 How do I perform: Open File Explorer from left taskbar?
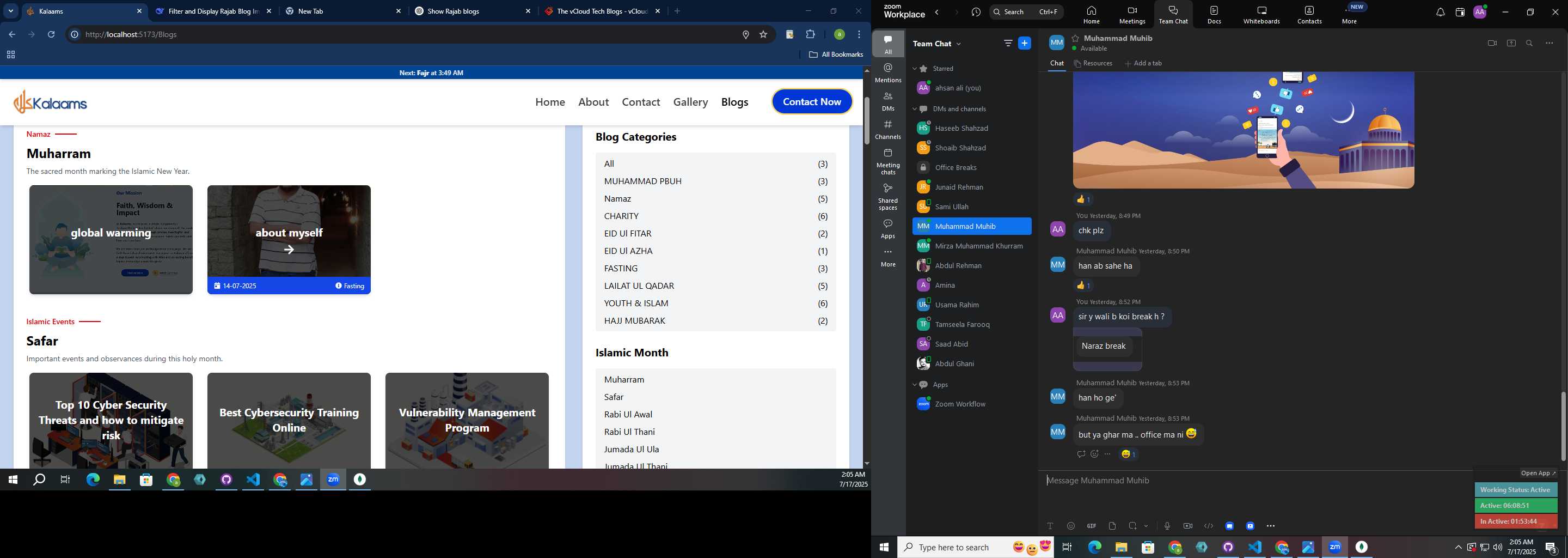(x=119, y=480)
